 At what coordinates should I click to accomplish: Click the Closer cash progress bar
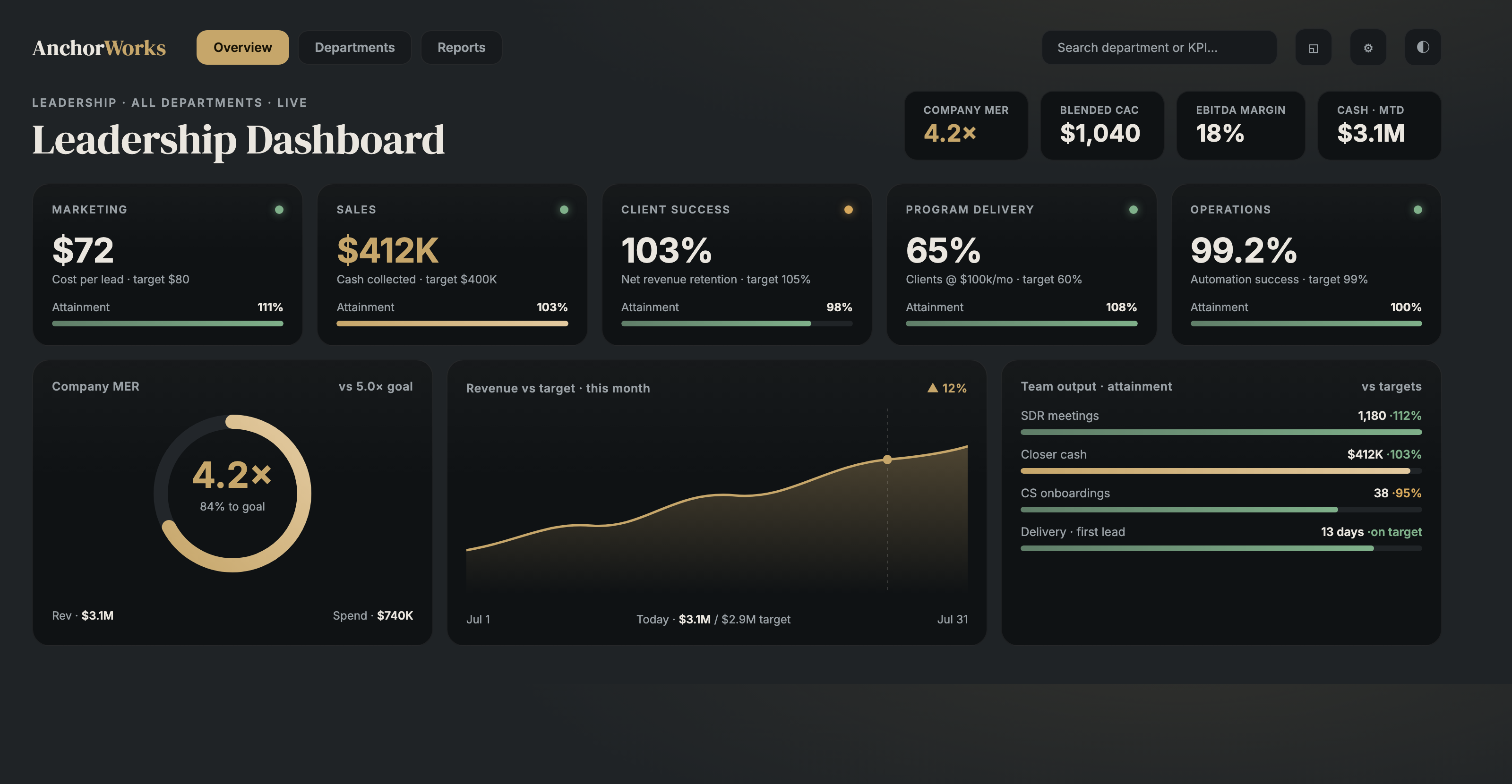pos(1221,470)
